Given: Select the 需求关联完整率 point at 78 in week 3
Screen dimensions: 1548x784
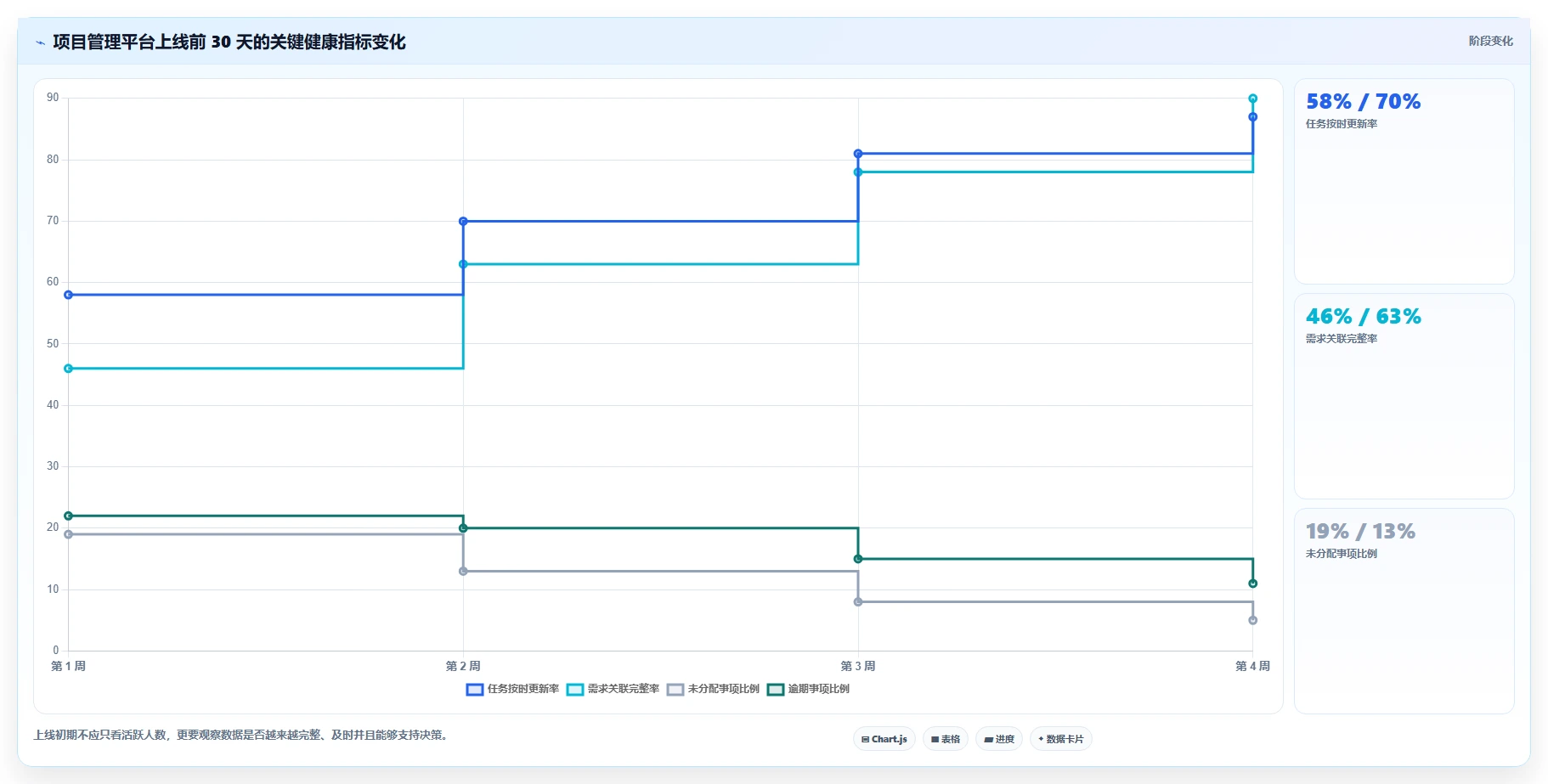Looking at the screenshot, I should [858, 172].
